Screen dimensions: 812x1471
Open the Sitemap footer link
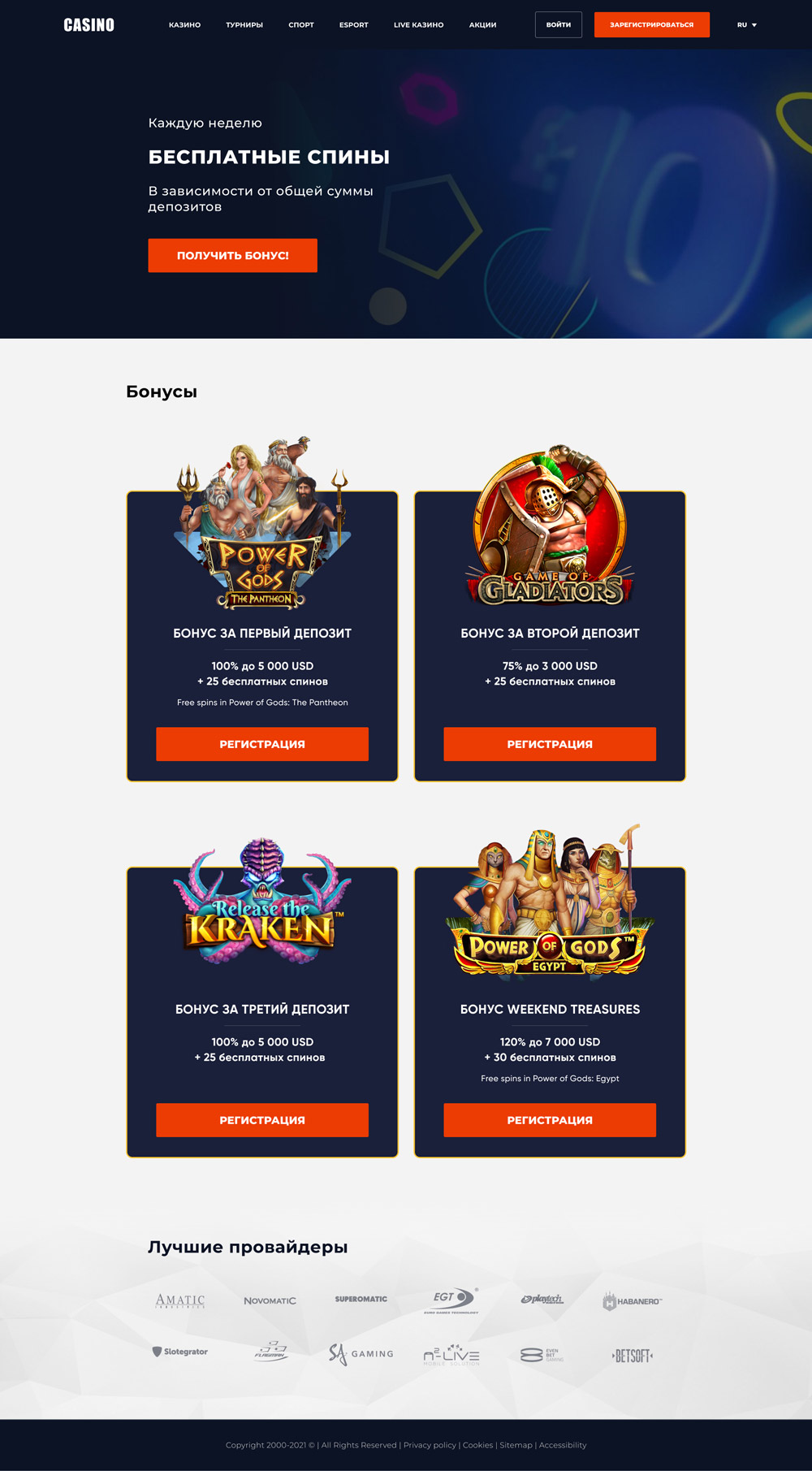(516, 1445)
